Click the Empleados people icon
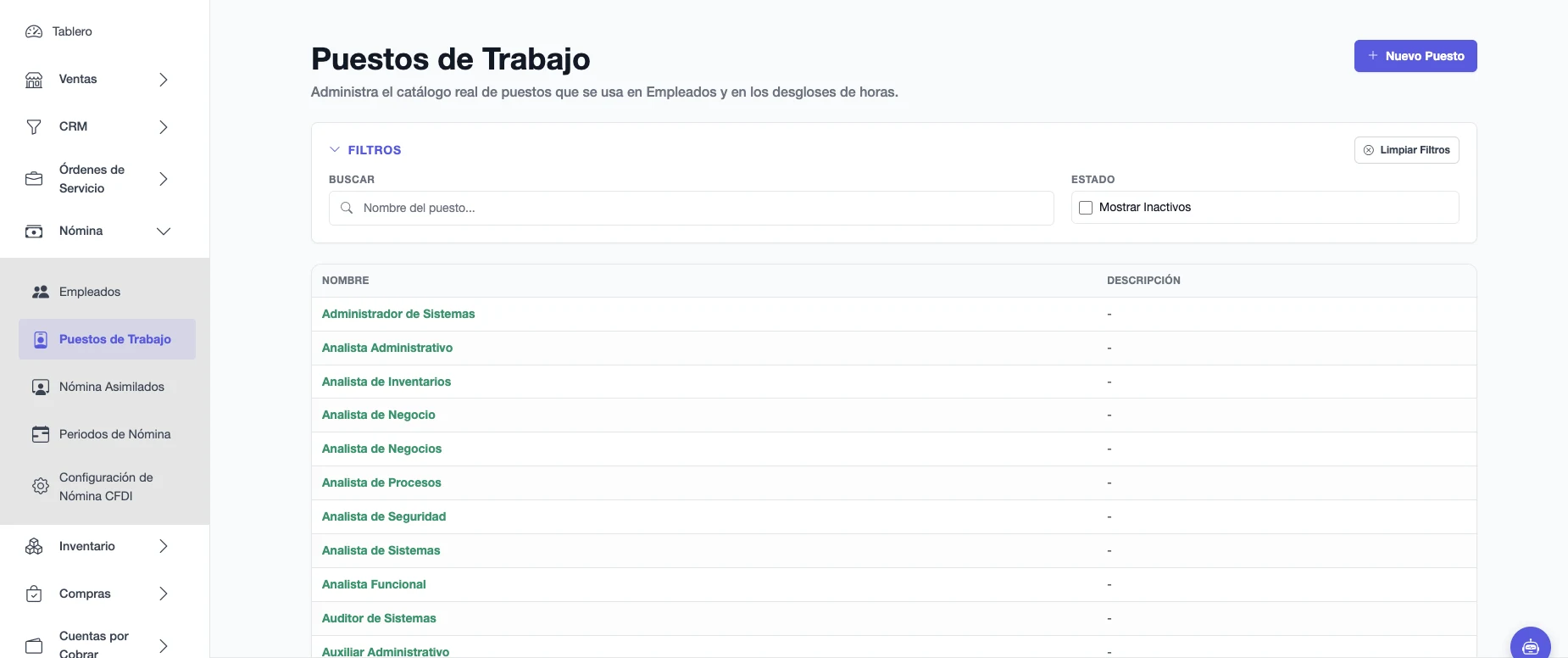 [x=41, y=292]
